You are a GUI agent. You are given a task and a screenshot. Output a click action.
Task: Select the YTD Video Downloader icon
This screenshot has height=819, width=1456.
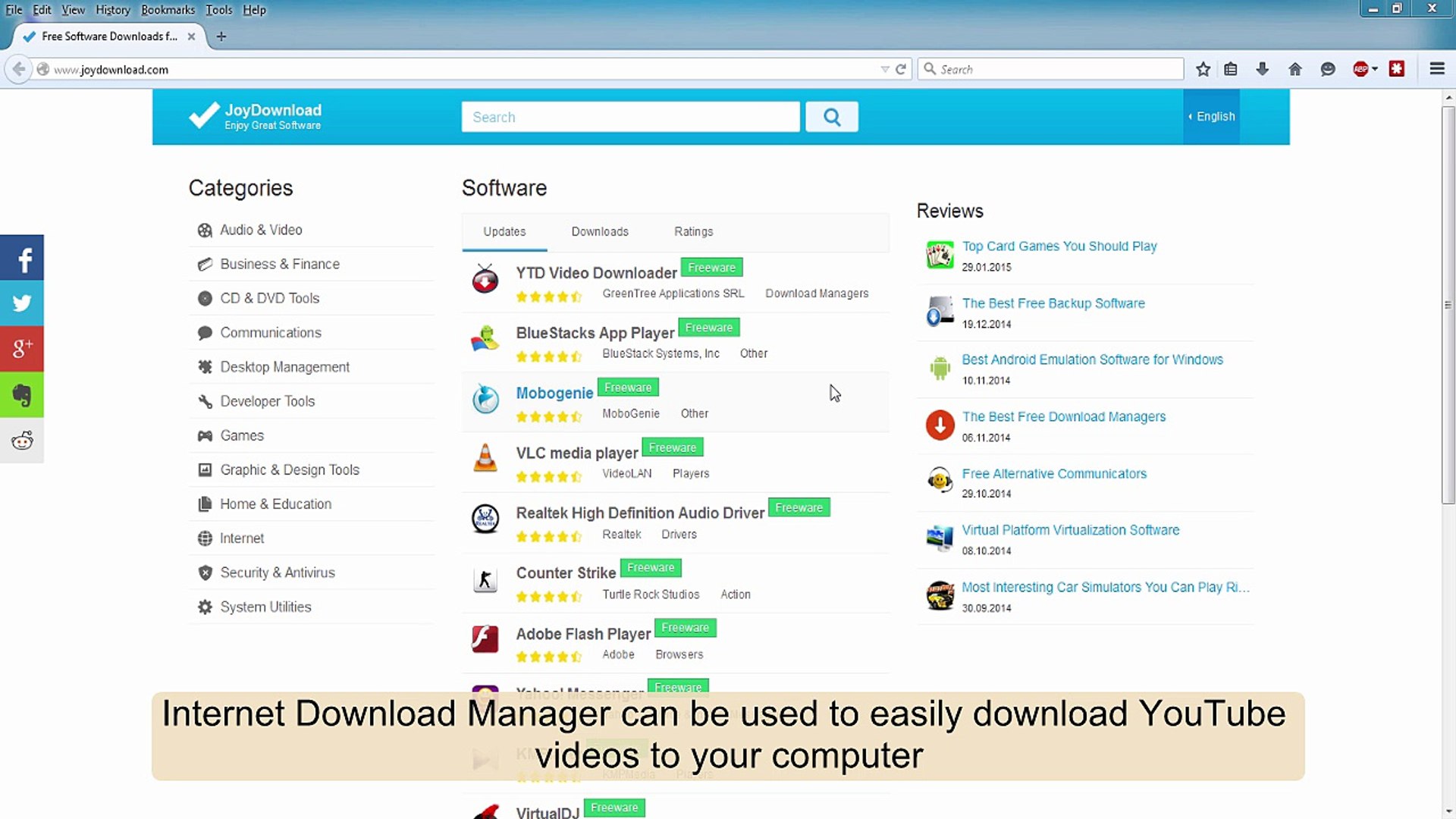tap(485, 280)
